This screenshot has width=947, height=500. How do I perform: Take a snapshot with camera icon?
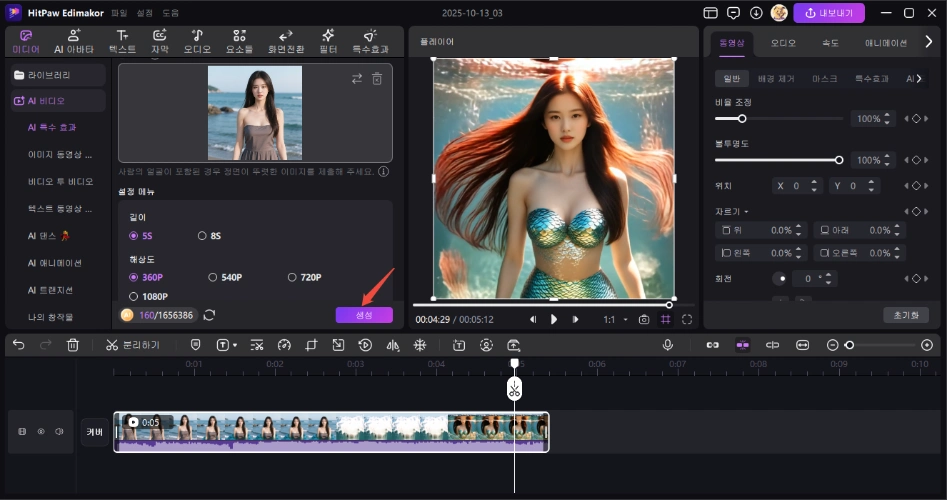point(644,319)
